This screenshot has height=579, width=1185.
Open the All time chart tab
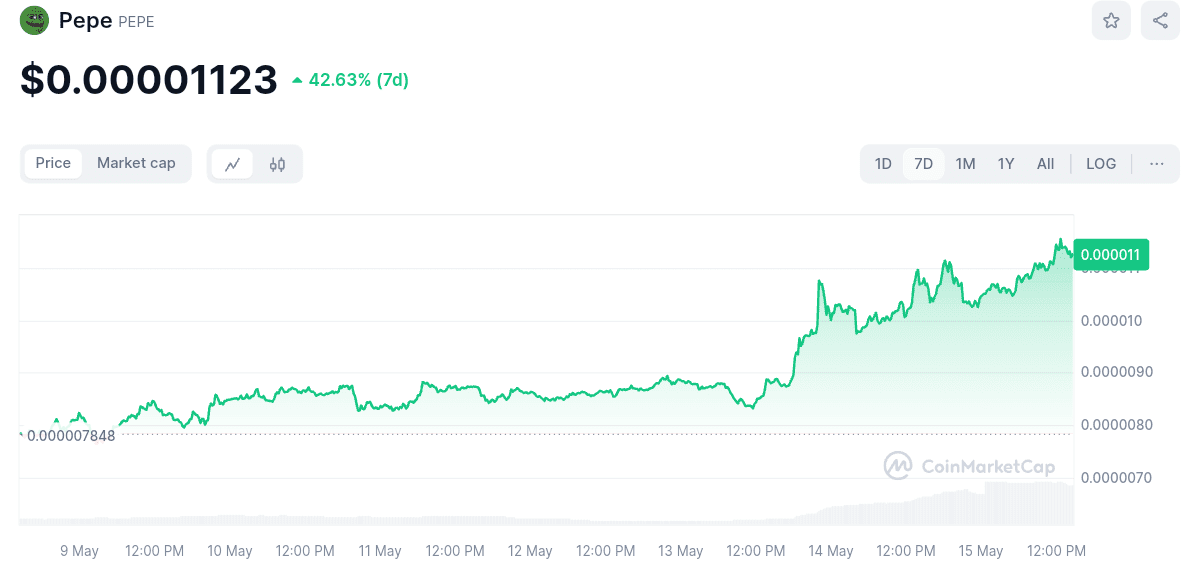[x=1045, y=163]
